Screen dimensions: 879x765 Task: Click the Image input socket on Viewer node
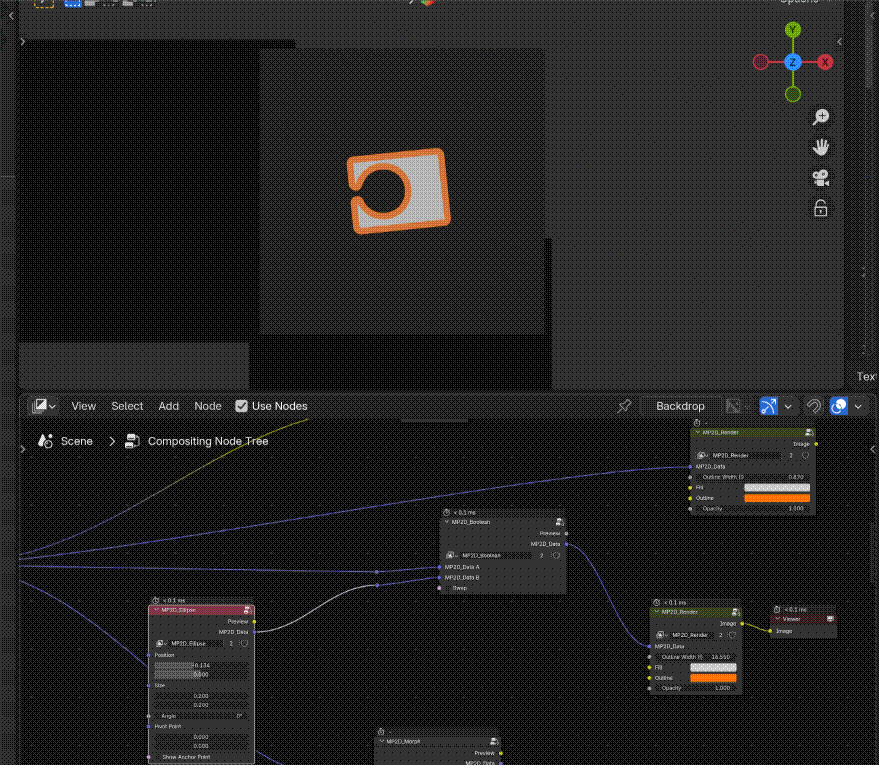[x=770, y=631]
